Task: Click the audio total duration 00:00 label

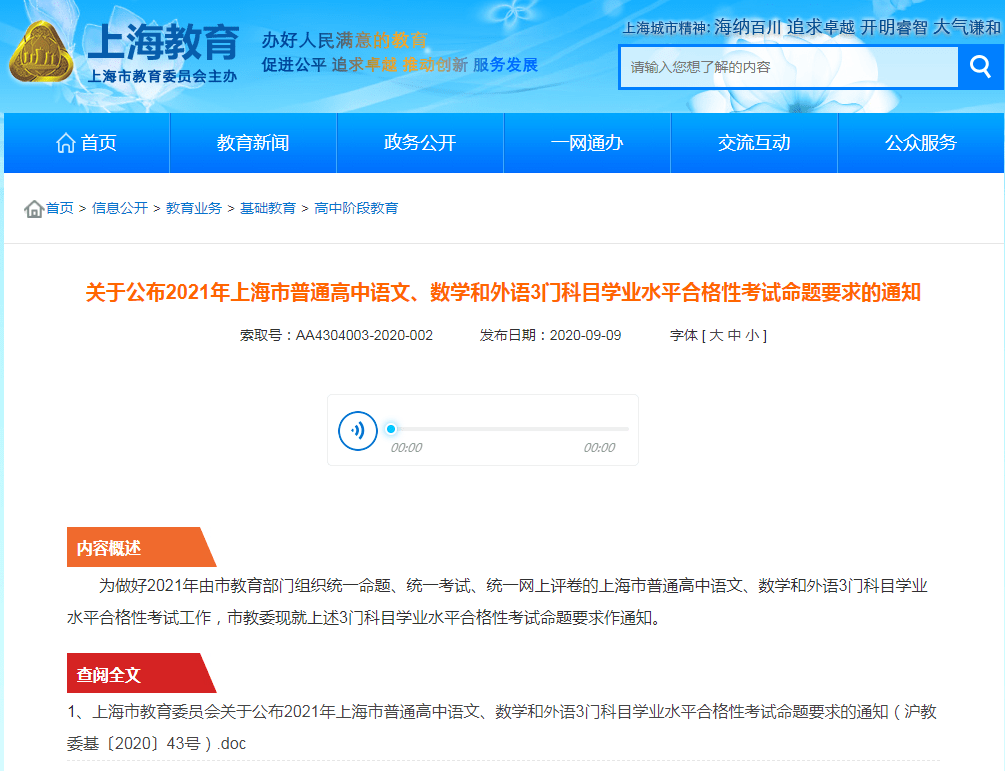Action: [599, 448]
